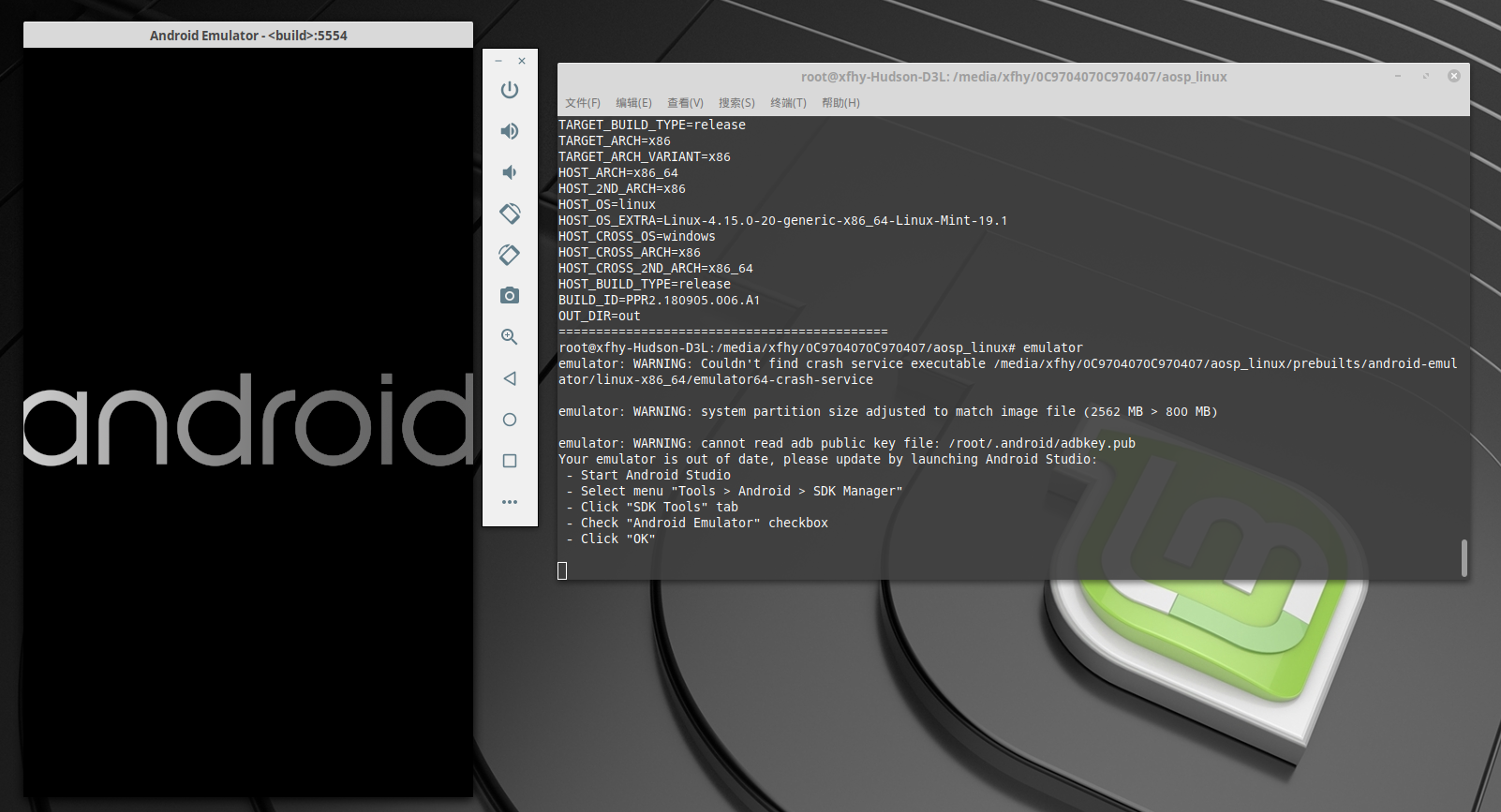Click the OUT_DIR=out line
The width and height of the screenshot is (1501, 812).
(x=600, y=316)
